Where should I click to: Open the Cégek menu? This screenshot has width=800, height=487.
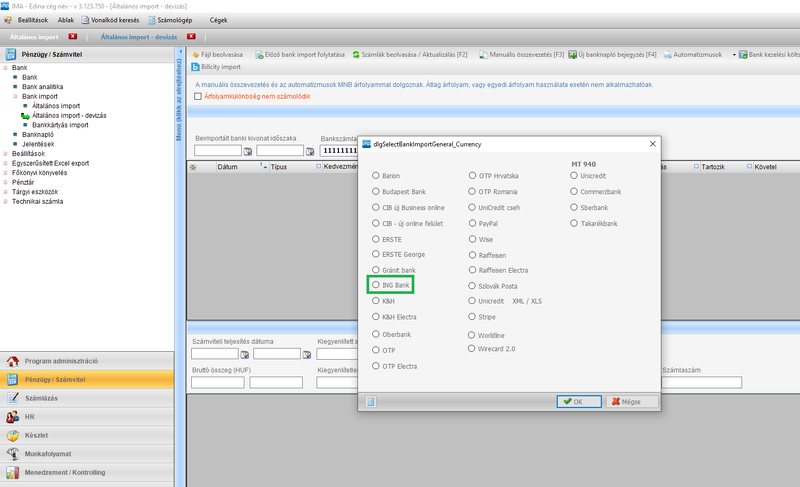[x=218, y=20]
